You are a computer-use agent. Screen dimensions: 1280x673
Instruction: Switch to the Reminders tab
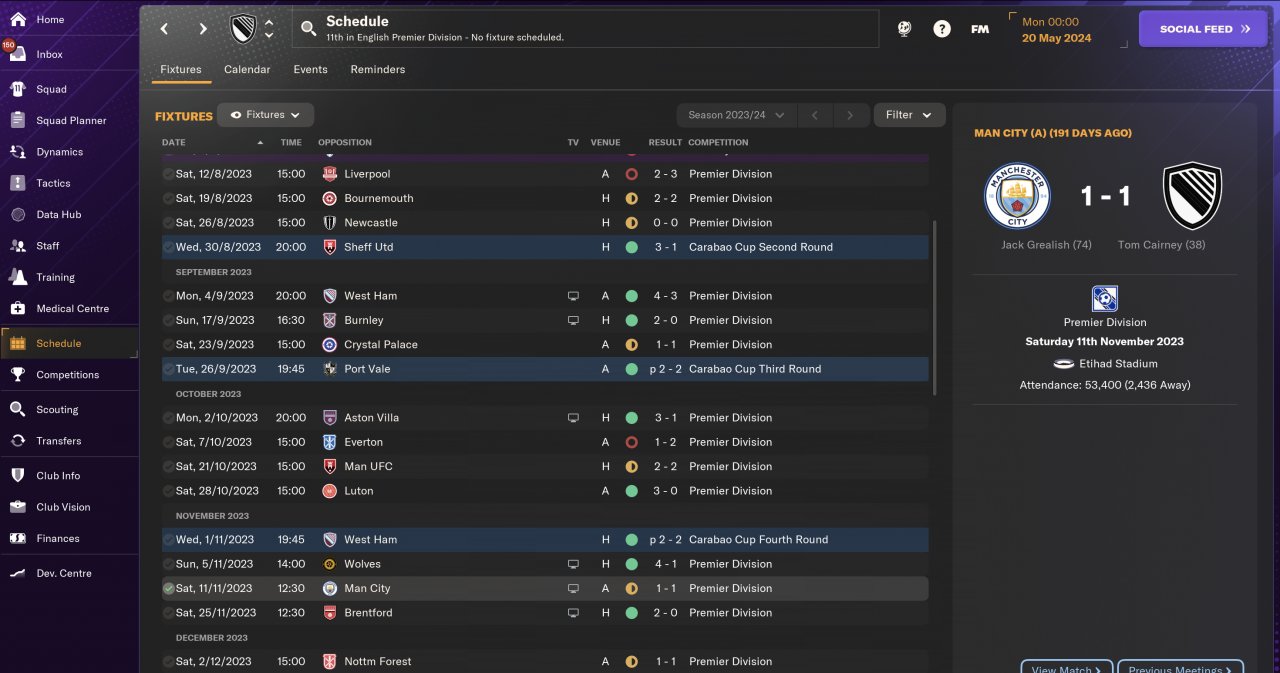click(378, 70)
